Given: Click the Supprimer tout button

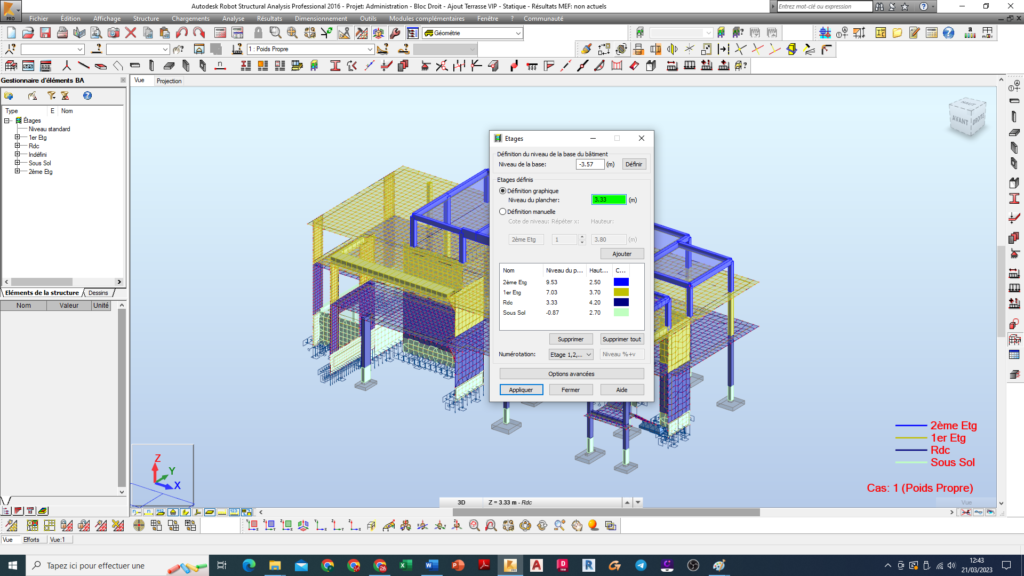Looking at the screenshot, I should [x=621, y=339].
